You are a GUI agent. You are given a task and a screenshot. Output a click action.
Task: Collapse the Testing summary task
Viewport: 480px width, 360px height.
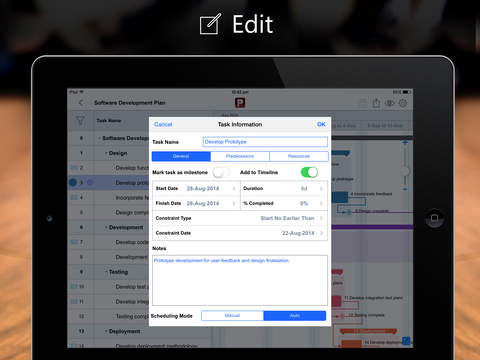[x=106, y=272]
